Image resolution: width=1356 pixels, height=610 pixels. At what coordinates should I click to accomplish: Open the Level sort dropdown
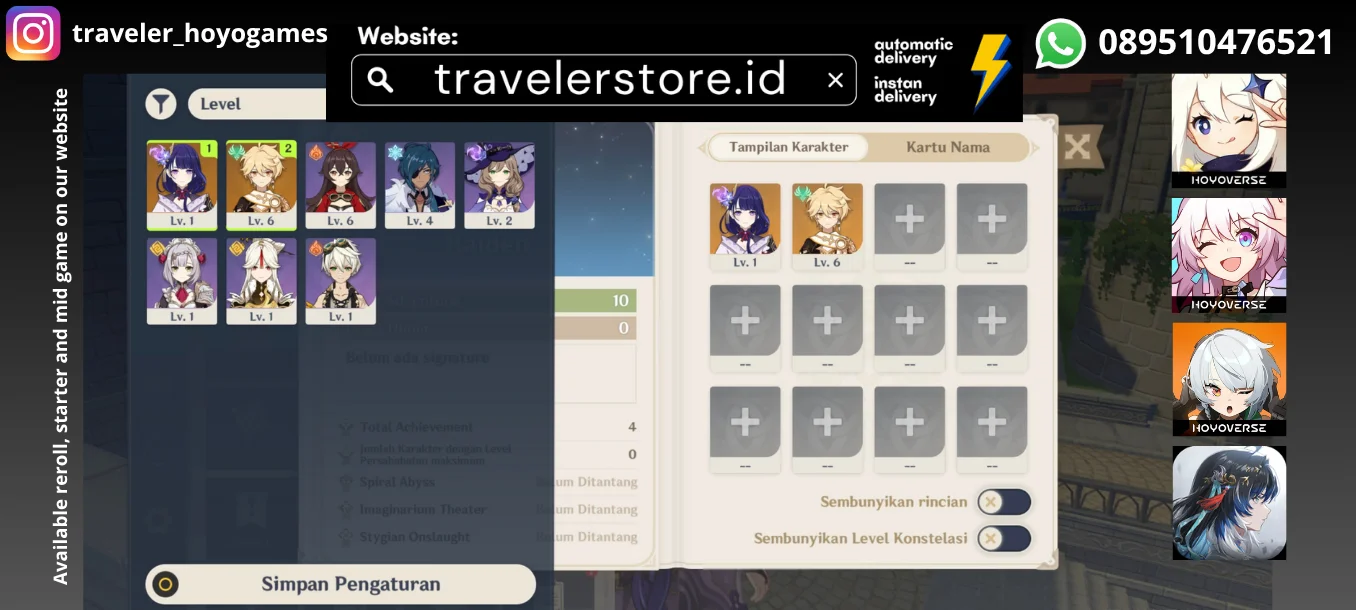(x=258, y=104)
